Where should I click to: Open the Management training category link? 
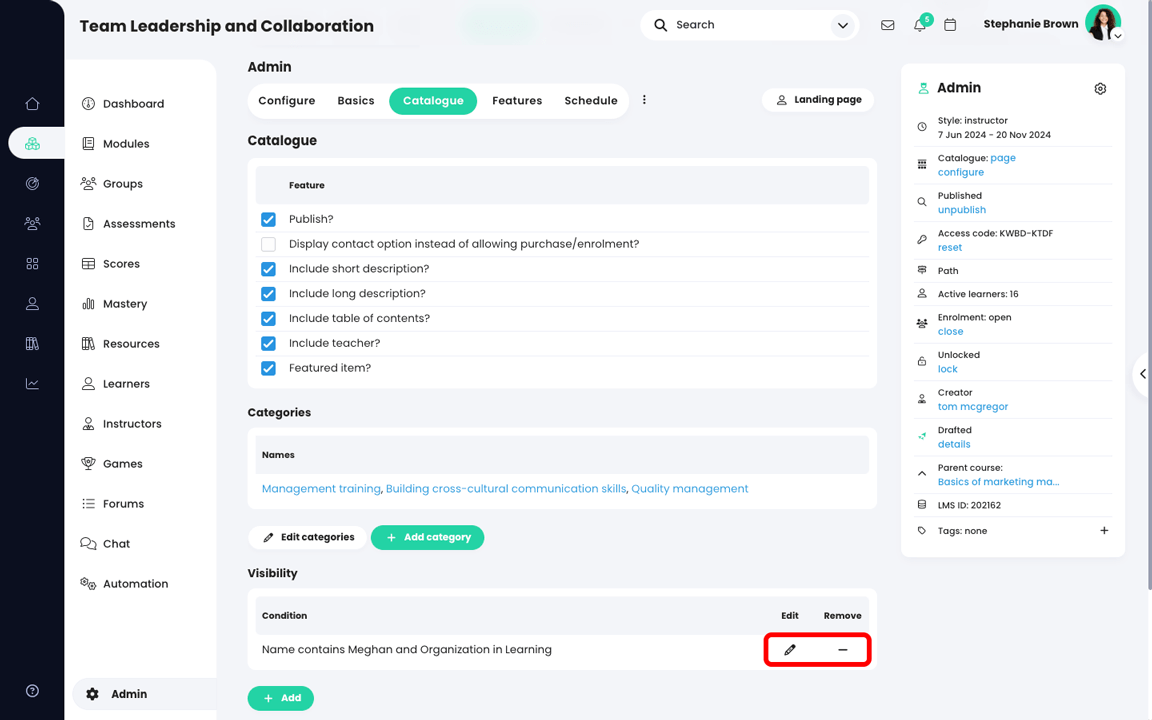pyautogui.click(x=321, y=489)
